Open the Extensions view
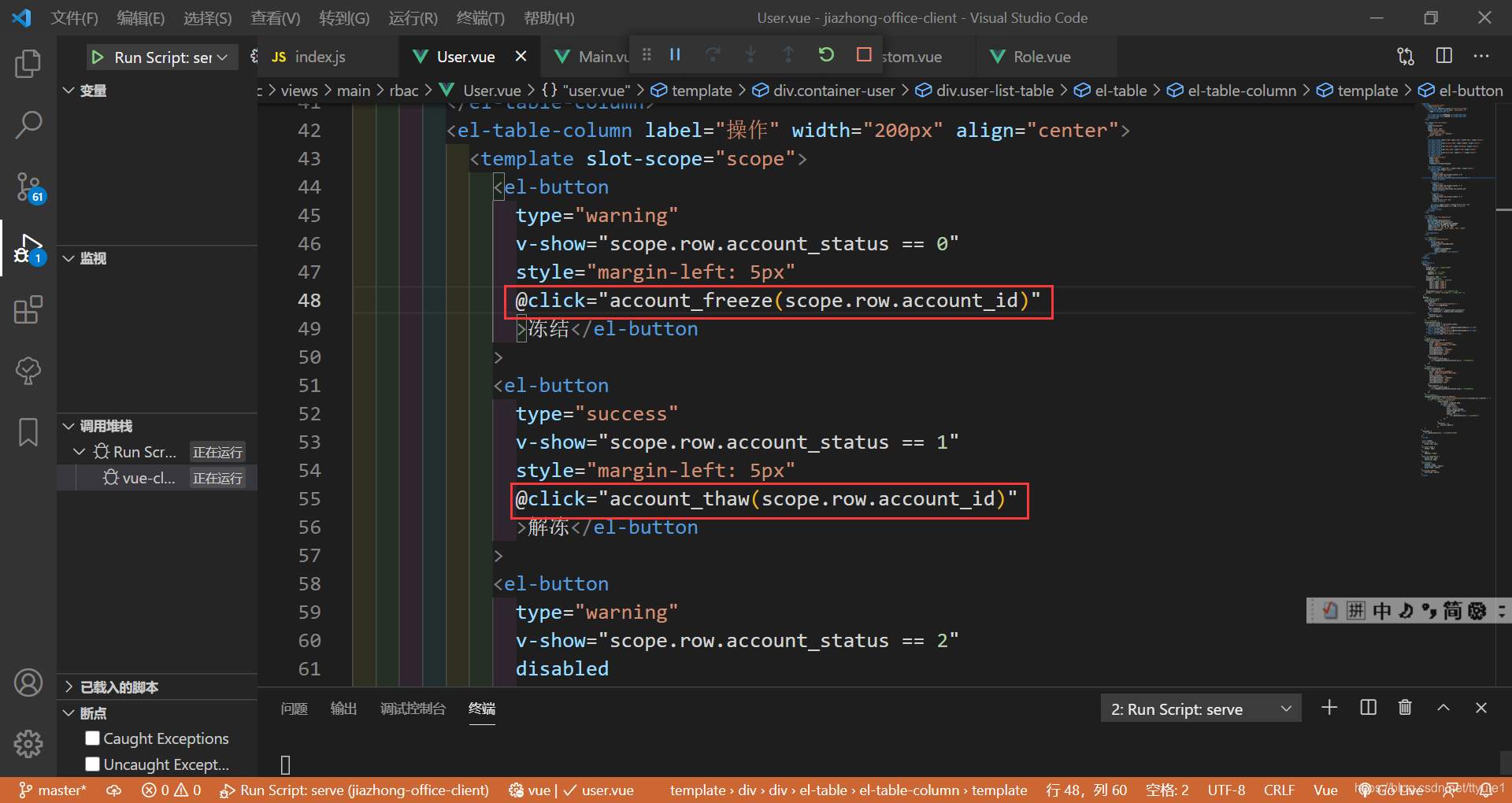The width and height of the screenshot is (1512, 803). (x=28, y=309)
